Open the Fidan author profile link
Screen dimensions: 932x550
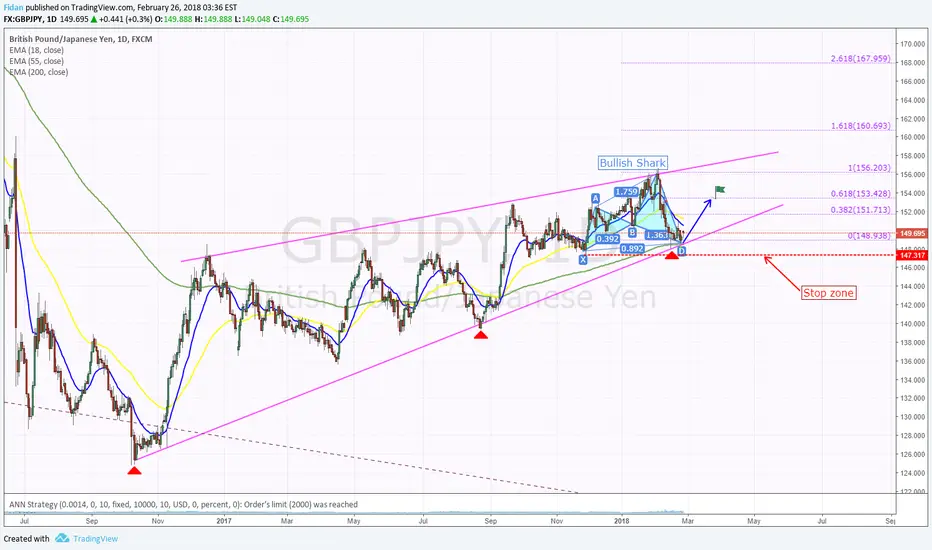(x=13, y=8)
